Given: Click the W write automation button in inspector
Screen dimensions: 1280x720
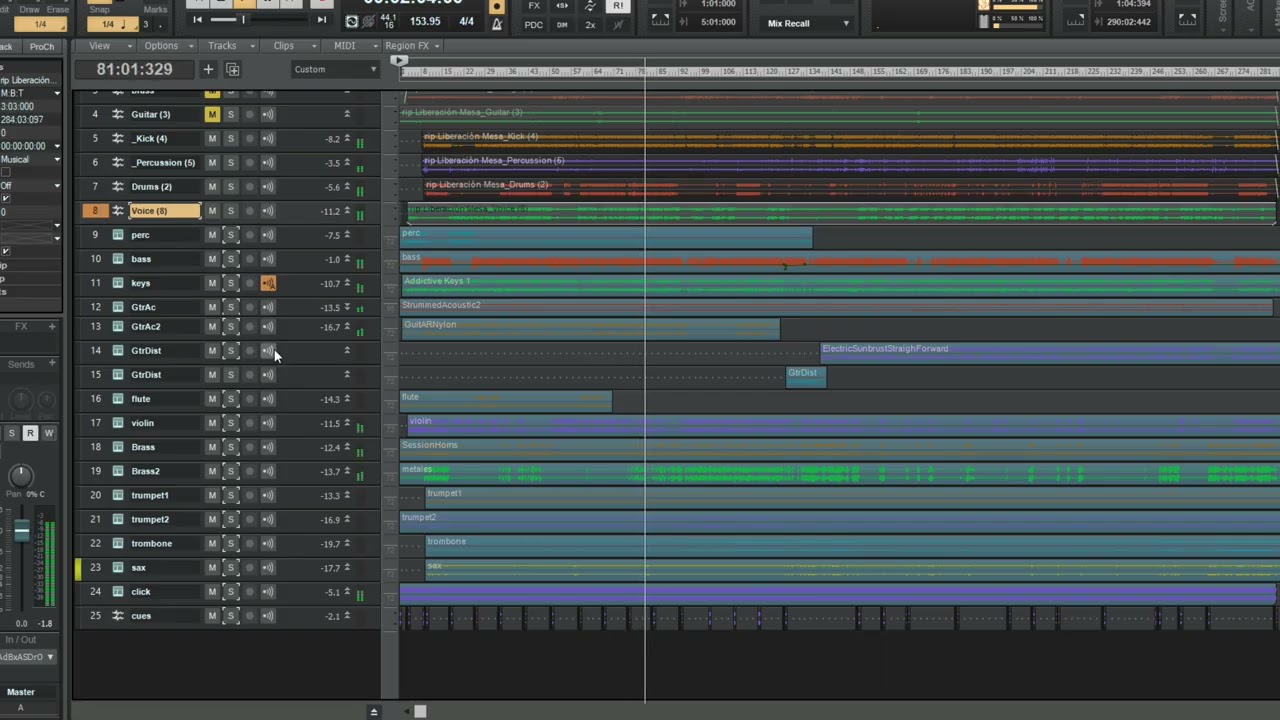Looking at the screenshot, I should (48, 433).
